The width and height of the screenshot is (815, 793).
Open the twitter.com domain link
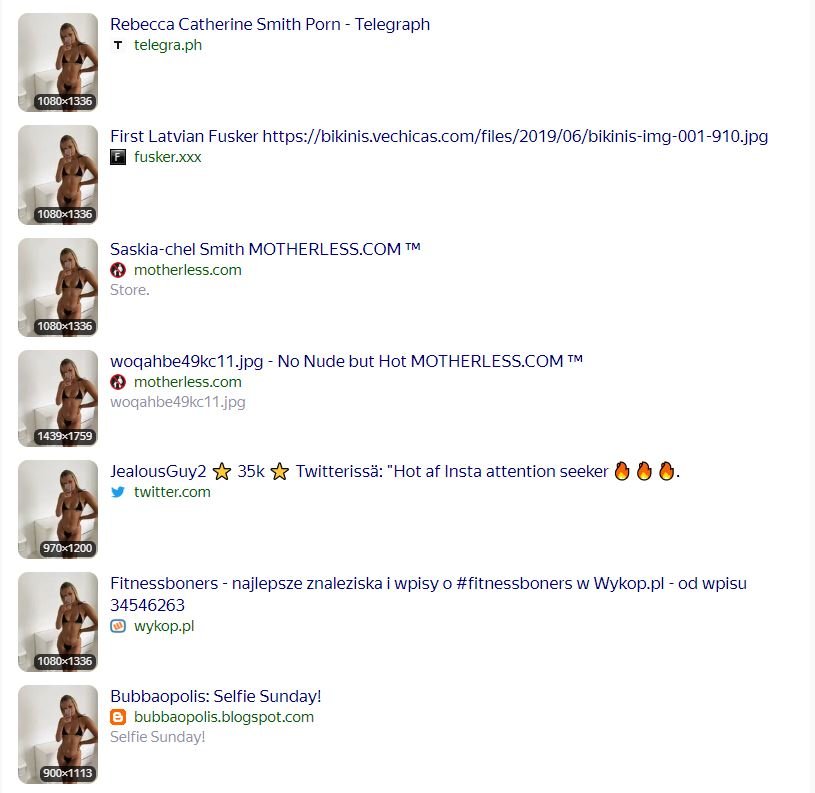(x=172, y=492)
